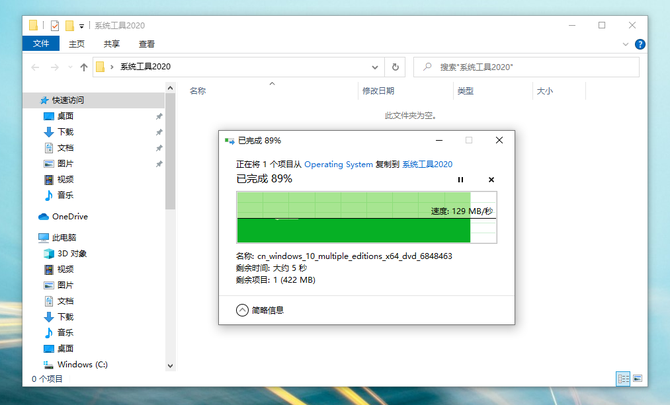Select Windows (C:) drive in sidebar
670x405 pixels.
[x=81, y=365]
